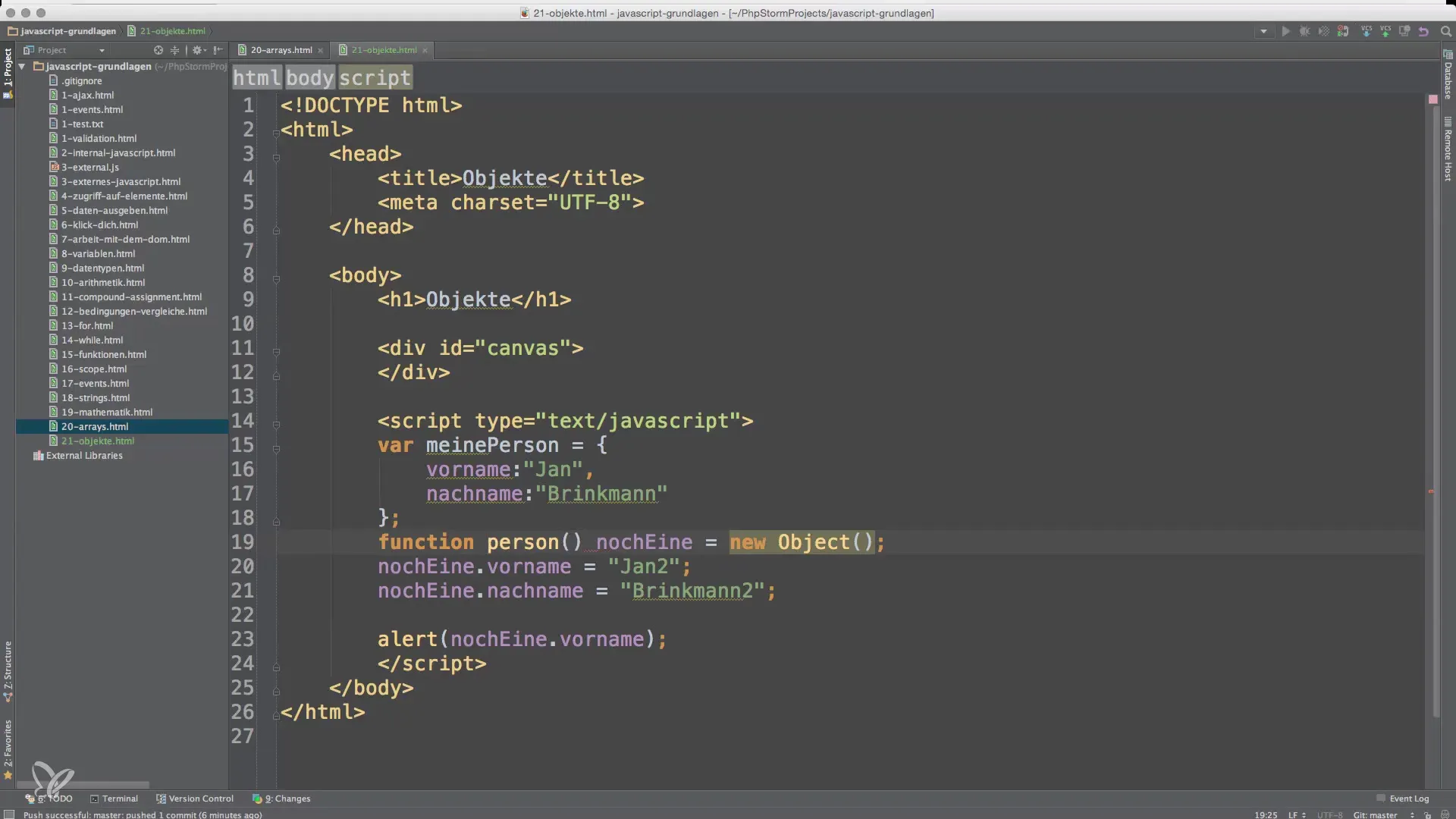This screenshot has width=1456, height=819.
Task: Click the Run with Coverage icon
Action: (1323, 31)
